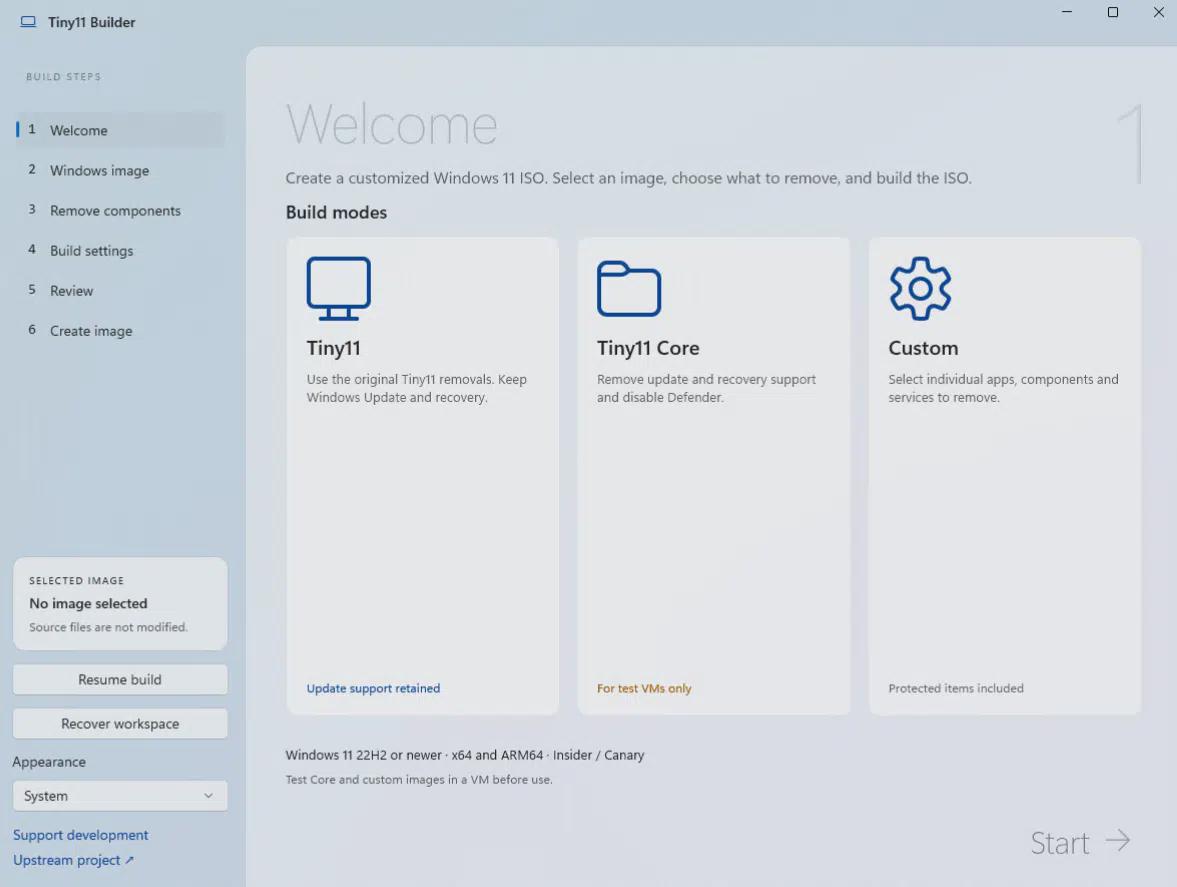This screenshot has height=887, width=1177.
Task: Click the Tiny11 Builder window title text
Action: (92, 23)
